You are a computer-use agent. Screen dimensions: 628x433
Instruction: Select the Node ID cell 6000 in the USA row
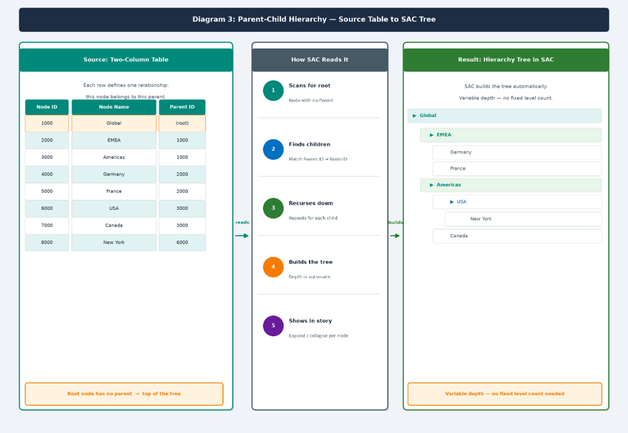[x=47, y=209]
